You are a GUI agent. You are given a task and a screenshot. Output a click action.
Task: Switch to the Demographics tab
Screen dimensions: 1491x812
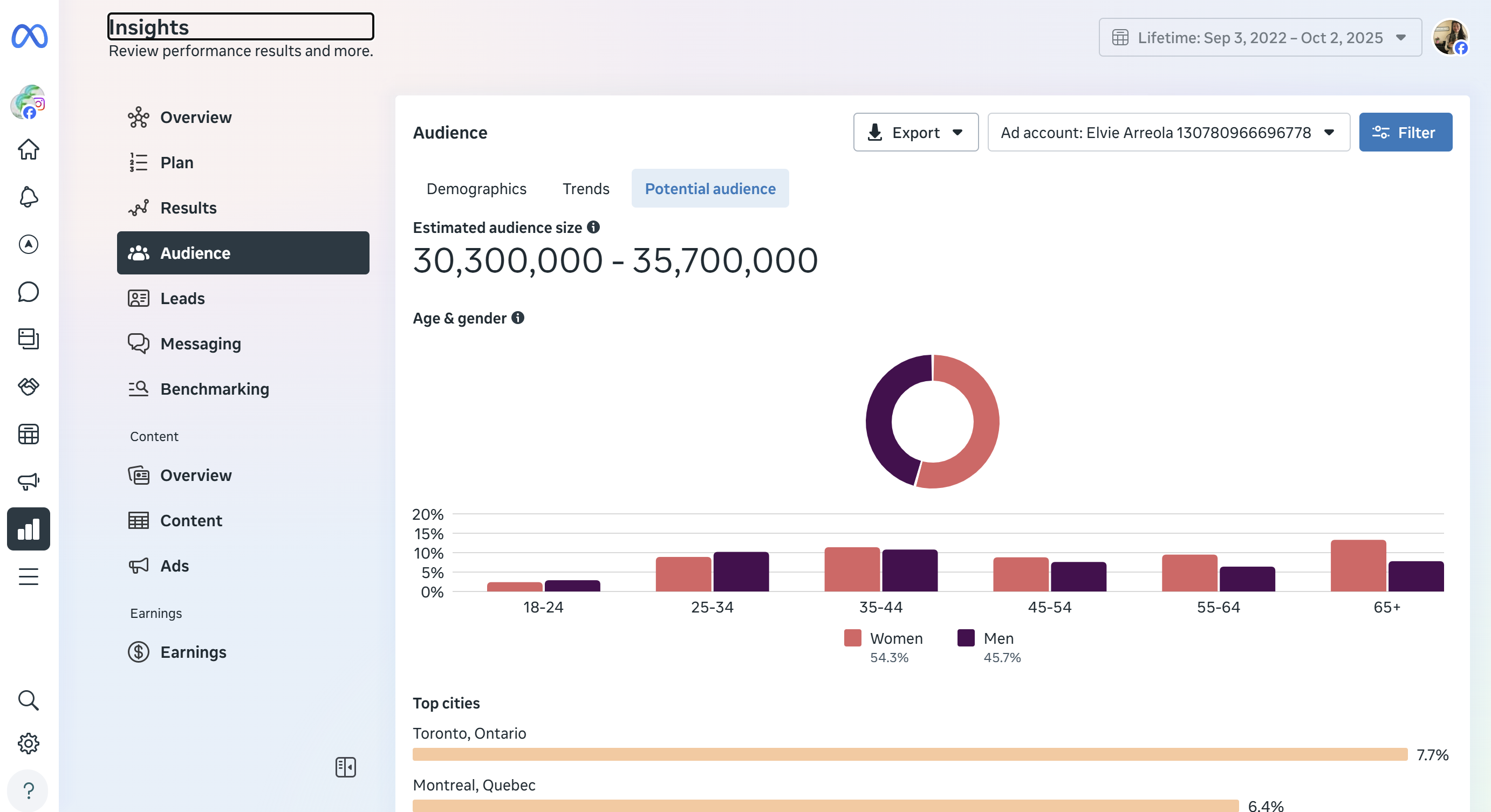tap(476, 189)
